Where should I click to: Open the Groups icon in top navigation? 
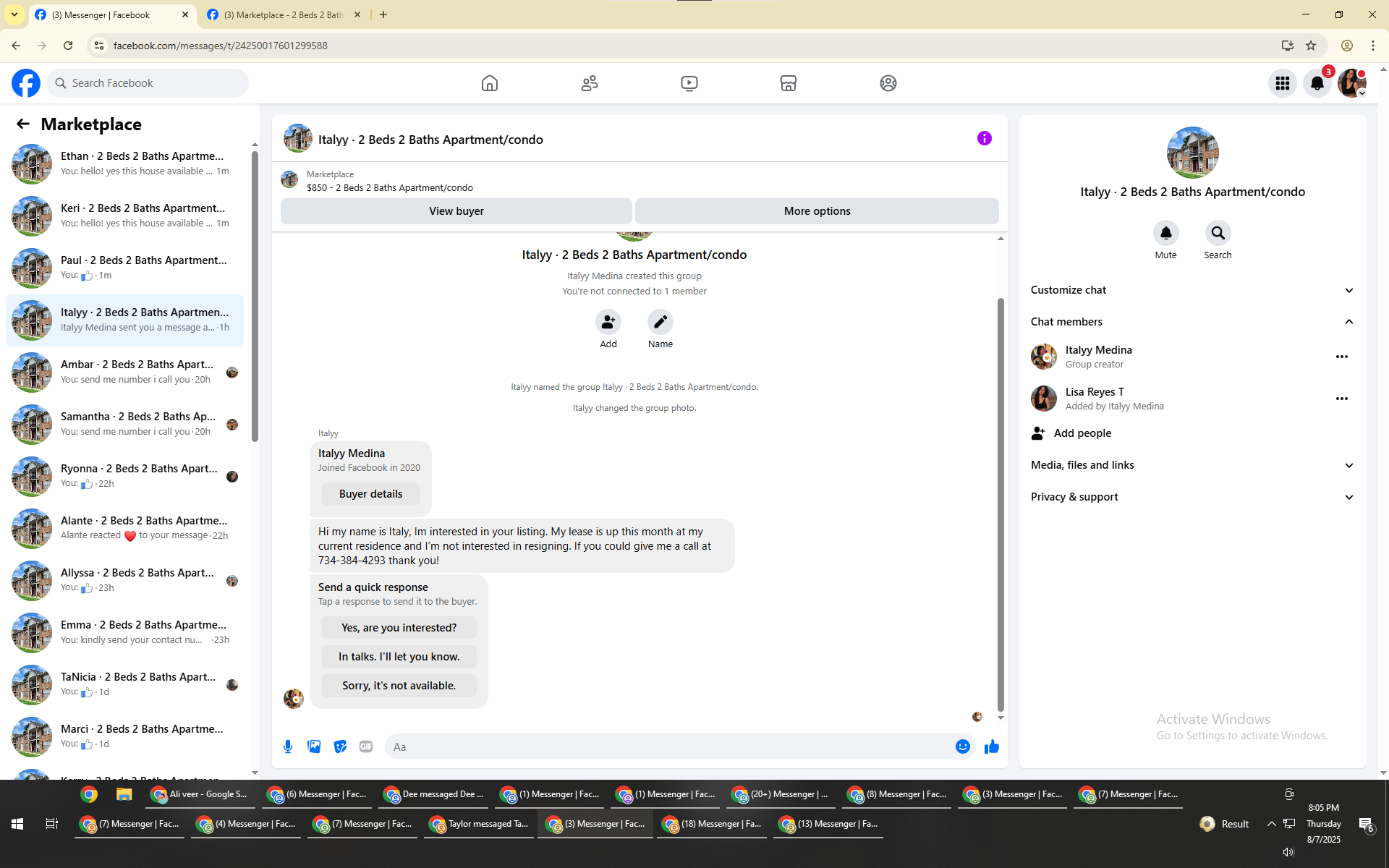click(x=888, y=83)
